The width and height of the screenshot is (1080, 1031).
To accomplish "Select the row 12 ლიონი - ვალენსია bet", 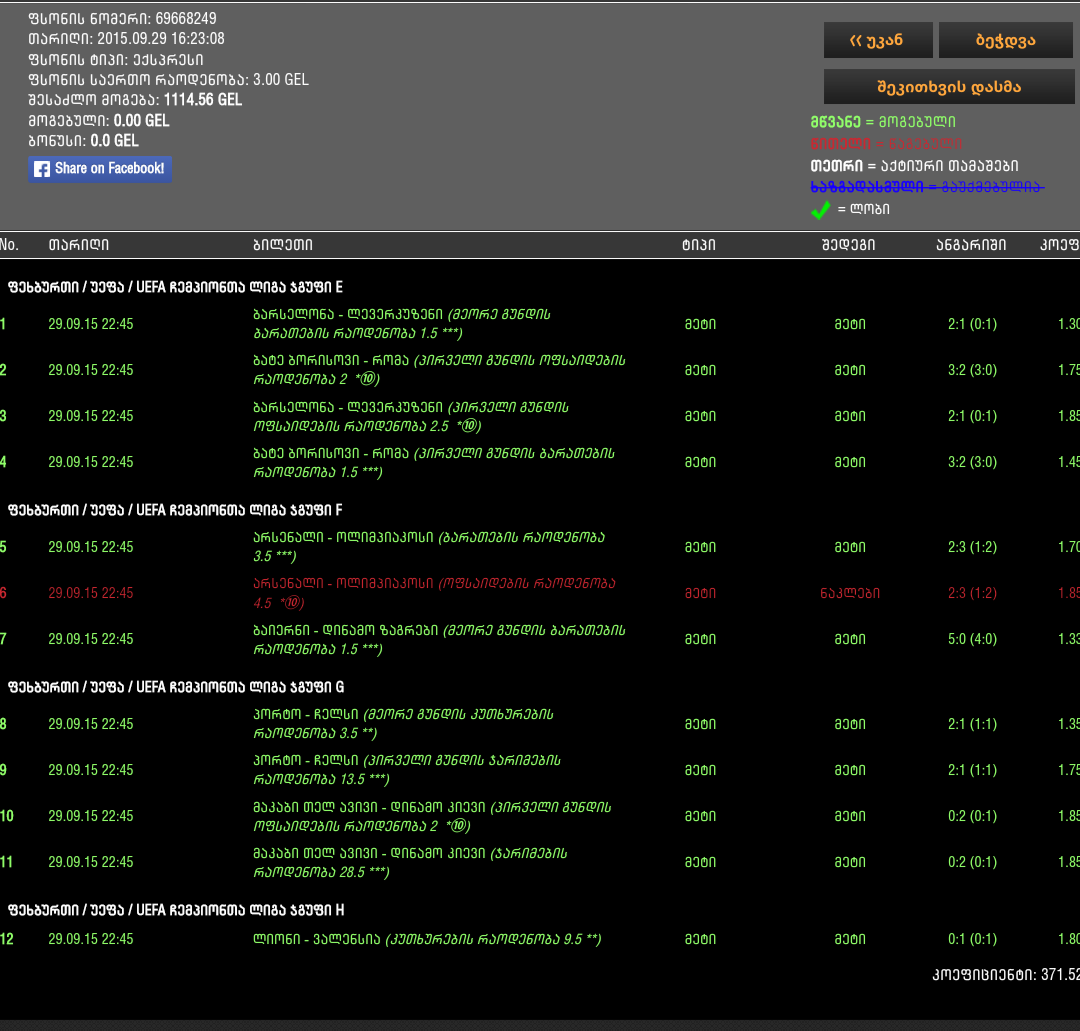I will coord(426,939).
